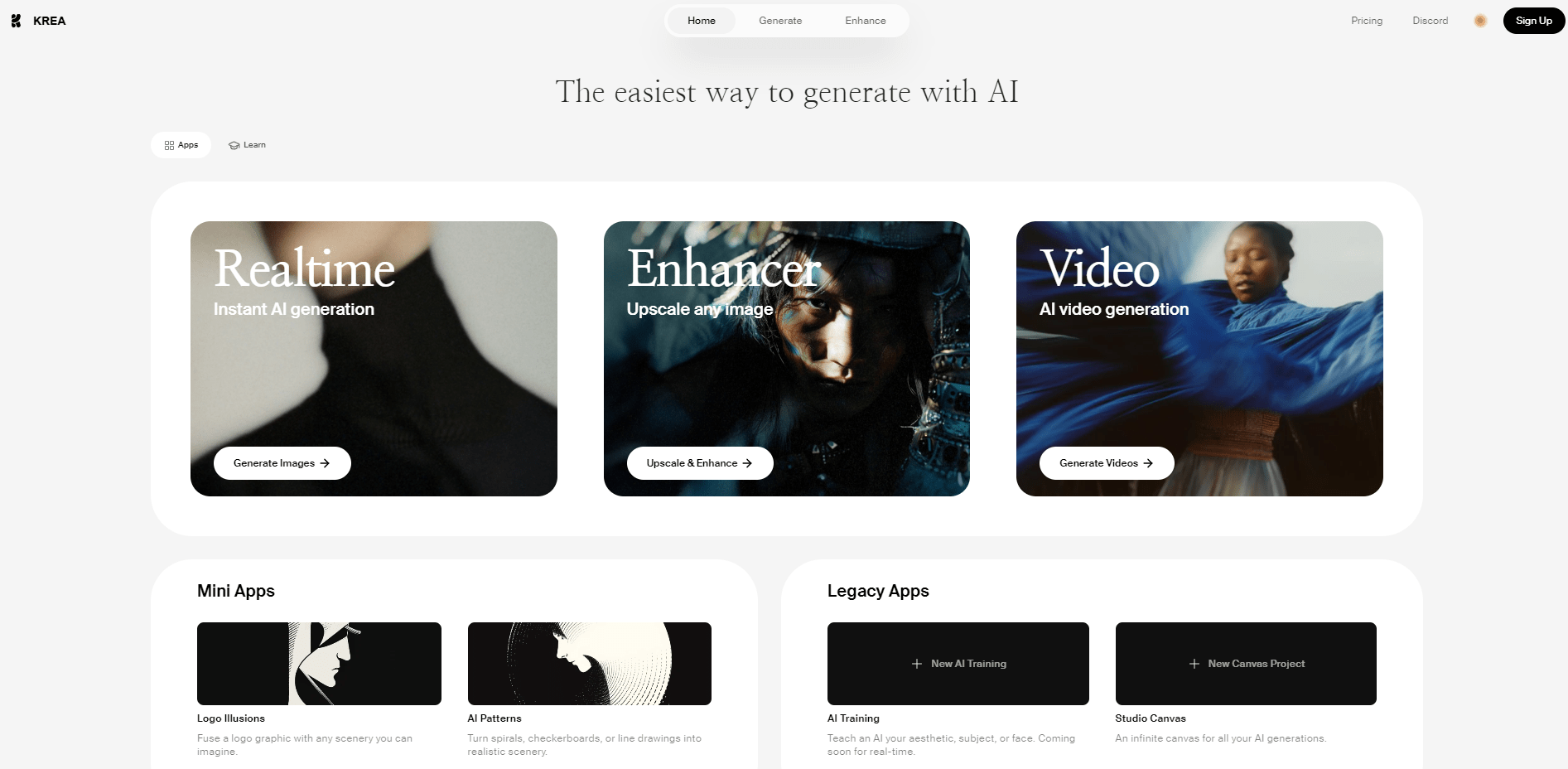This screenshot has width=1568, height=769.
Task: Click the arrow in Generate Videos button
Action: click(1148, 463)
